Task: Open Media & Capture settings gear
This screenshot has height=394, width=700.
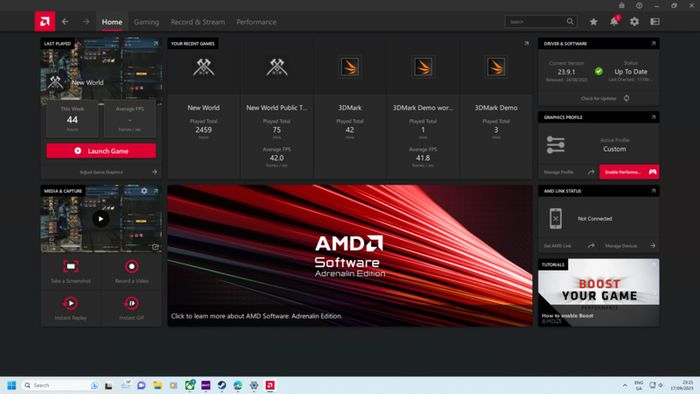Action: pyautogui.click(x=144, y=191)
